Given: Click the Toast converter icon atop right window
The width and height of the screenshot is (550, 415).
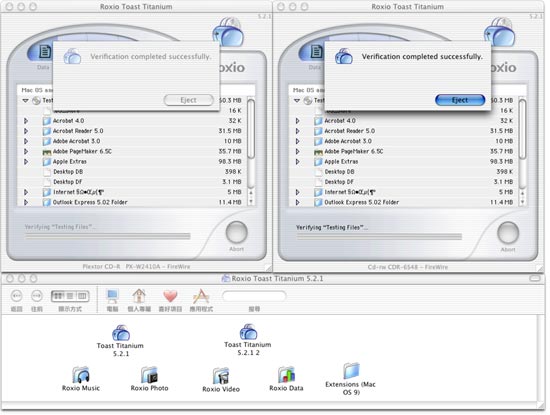Looking at the screenshot, I should [499, 32].
